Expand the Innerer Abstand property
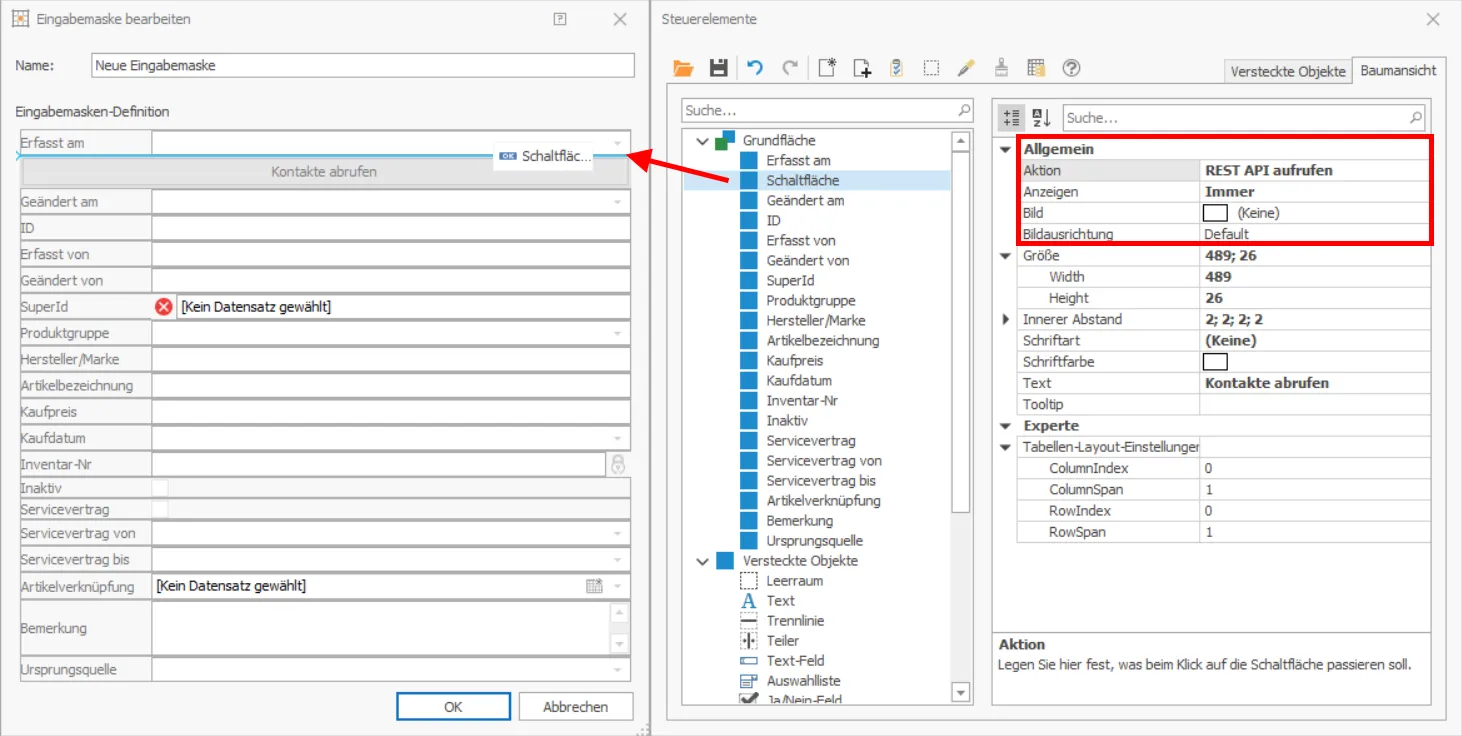Image resolution: width=1462 pixels, height=736 pixels. click(x=1006, y=319)
